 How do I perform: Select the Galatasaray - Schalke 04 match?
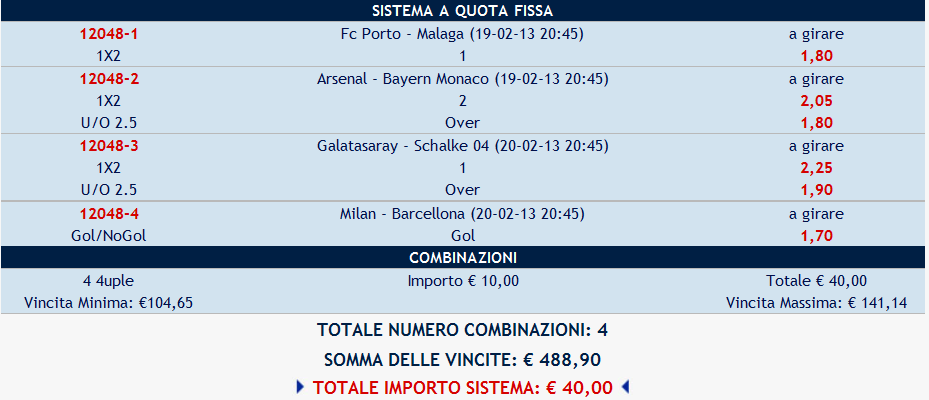click(x=462, y=145)
